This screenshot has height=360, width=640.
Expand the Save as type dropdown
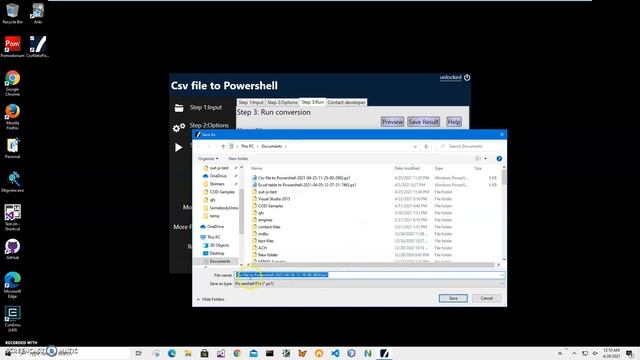point(502,284)
